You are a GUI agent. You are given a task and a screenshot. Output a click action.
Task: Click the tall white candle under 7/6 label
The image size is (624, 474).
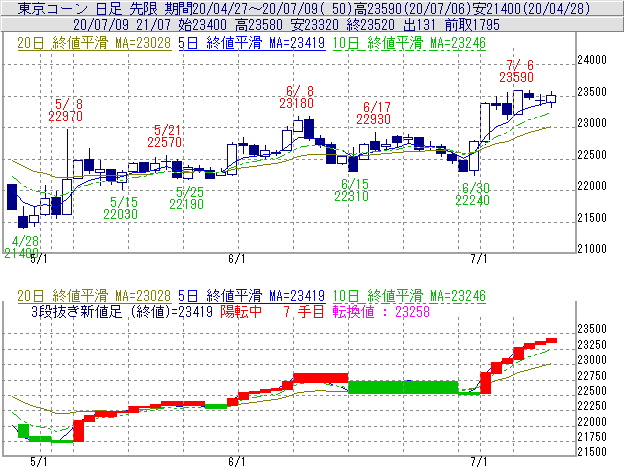click(x=518, y=102)
